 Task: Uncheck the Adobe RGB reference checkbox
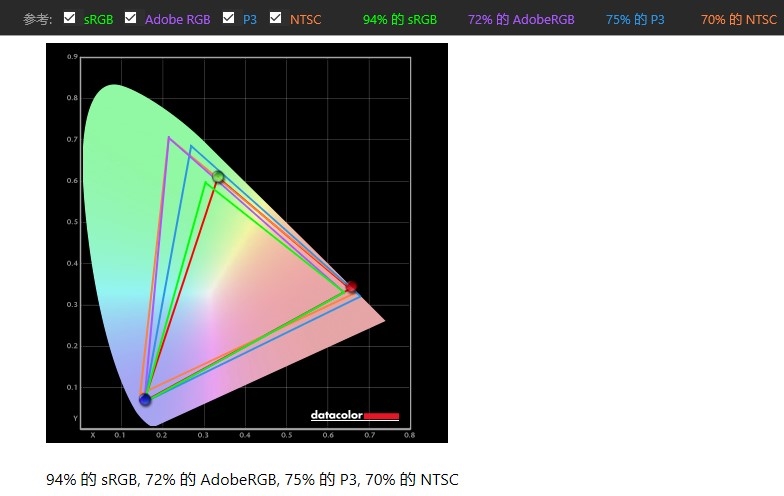pyautogui.click(x=130, y=18)
